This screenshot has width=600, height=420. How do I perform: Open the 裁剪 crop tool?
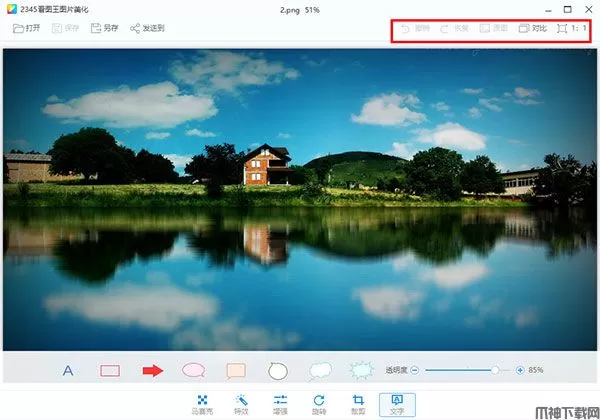click(358, 404)
